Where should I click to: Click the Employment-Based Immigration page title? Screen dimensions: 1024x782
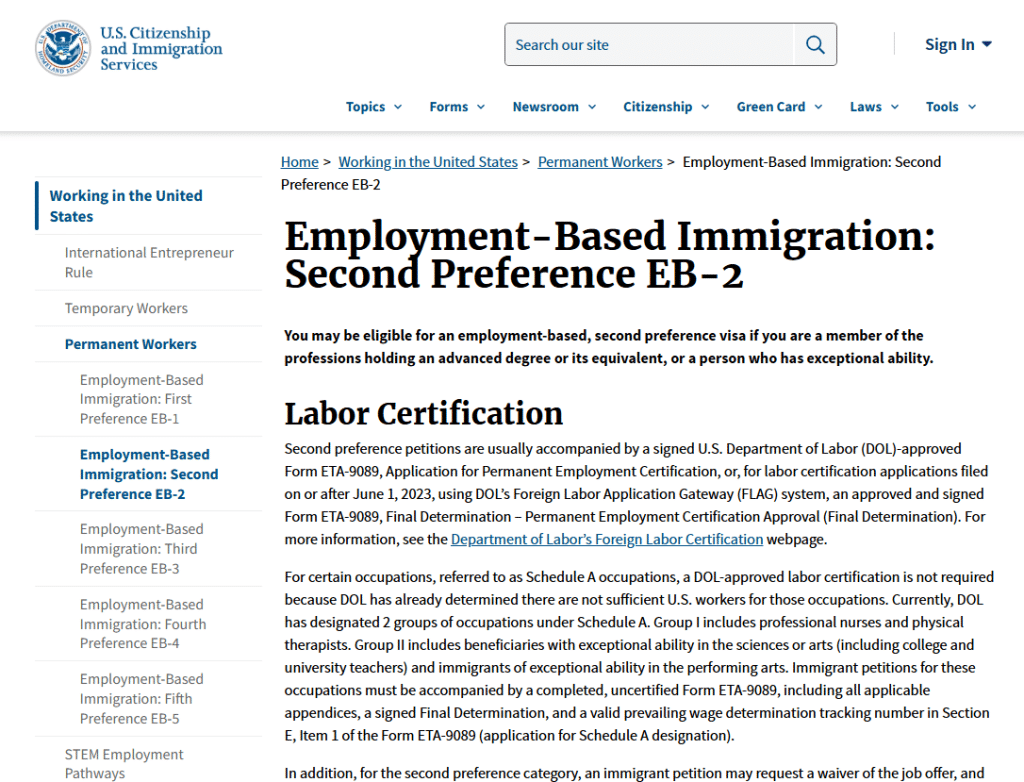[x=609, y=255]
